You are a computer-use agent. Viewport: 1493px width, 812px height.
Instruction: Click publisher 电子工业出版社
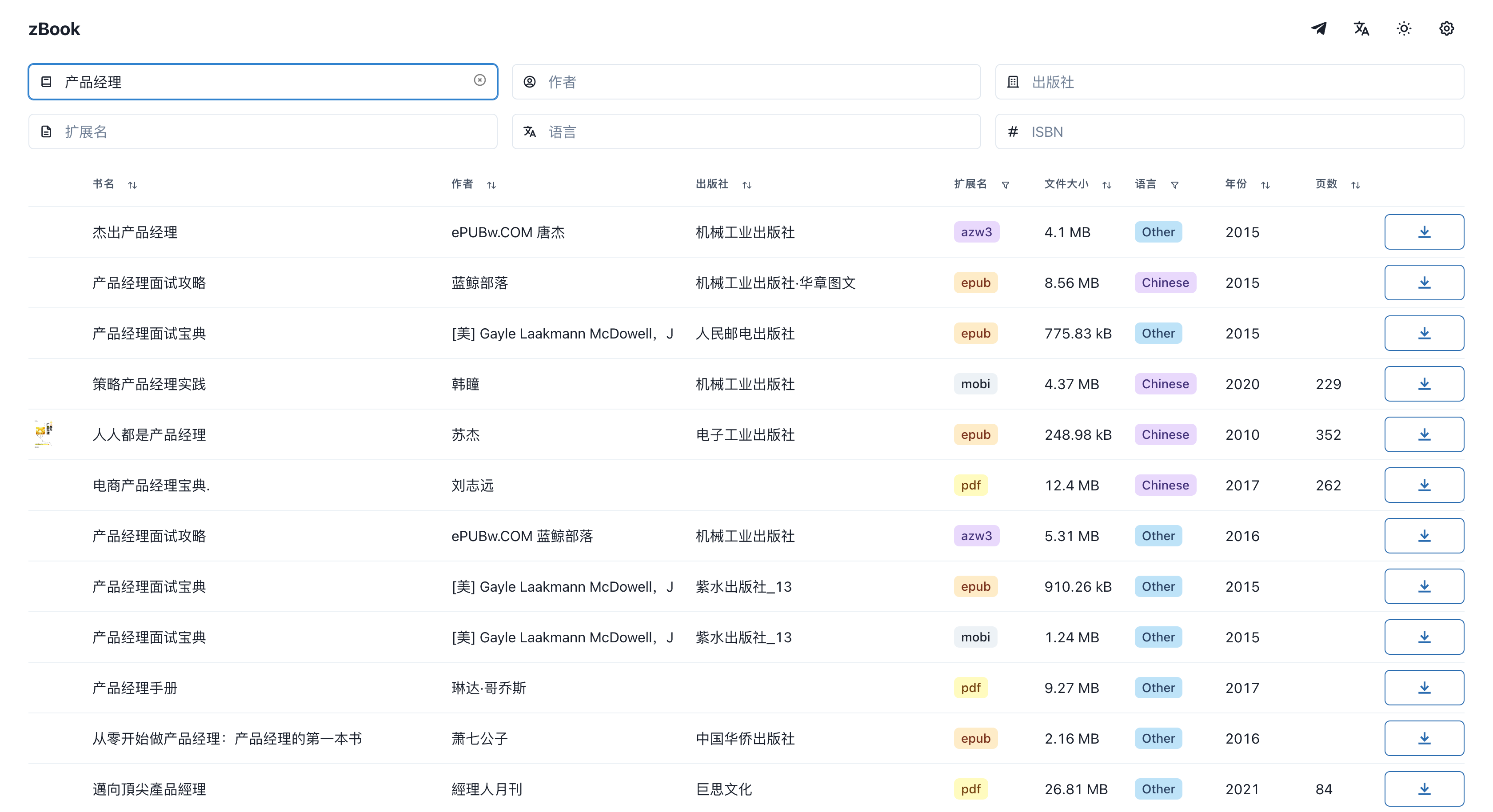pos(745,435)
